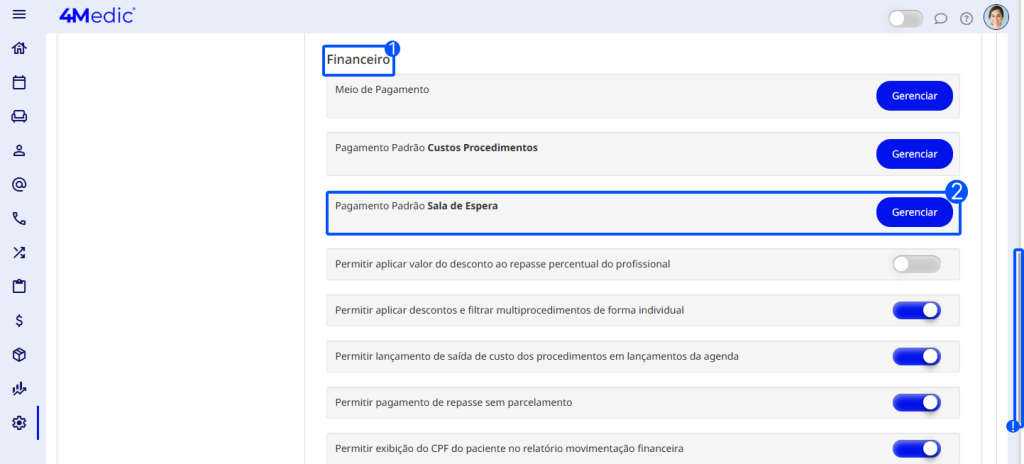Screen dimensions: 1024x464
Task: Disable pagamento de repasse sem parcelamento
Action: coord(916,402)
